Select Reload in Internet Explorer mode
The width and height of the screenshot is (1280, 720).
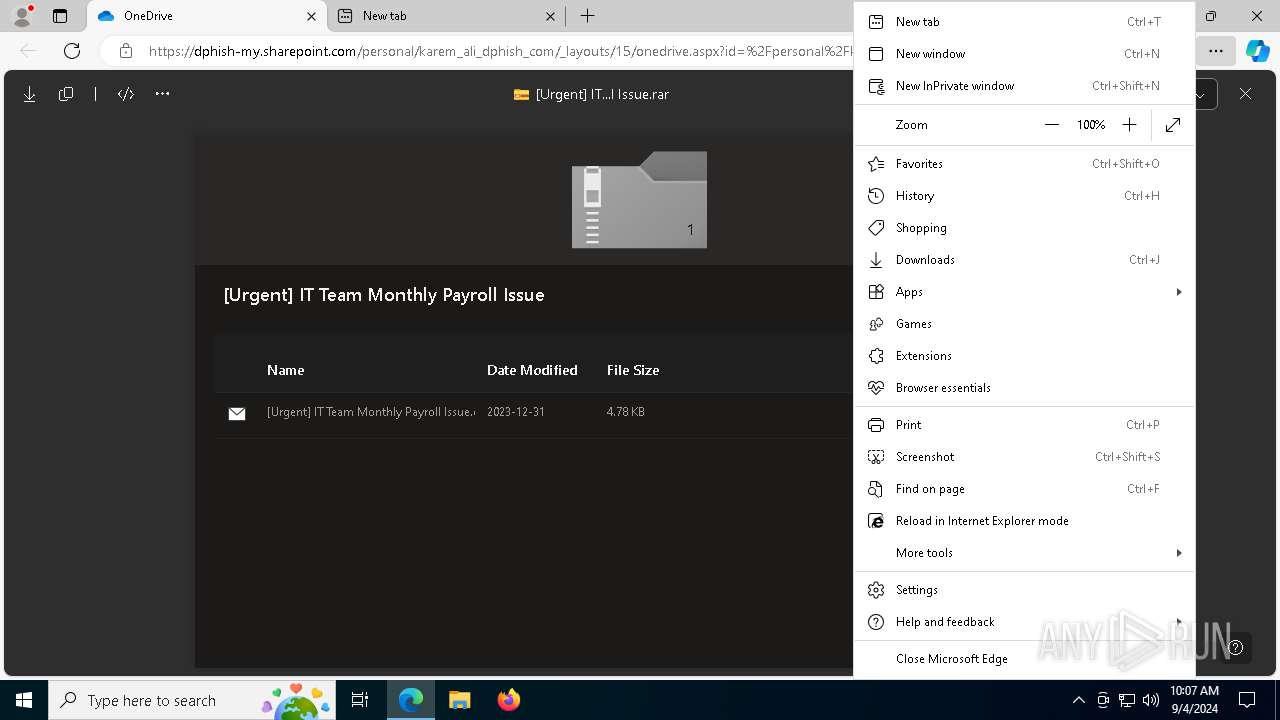1024,521
